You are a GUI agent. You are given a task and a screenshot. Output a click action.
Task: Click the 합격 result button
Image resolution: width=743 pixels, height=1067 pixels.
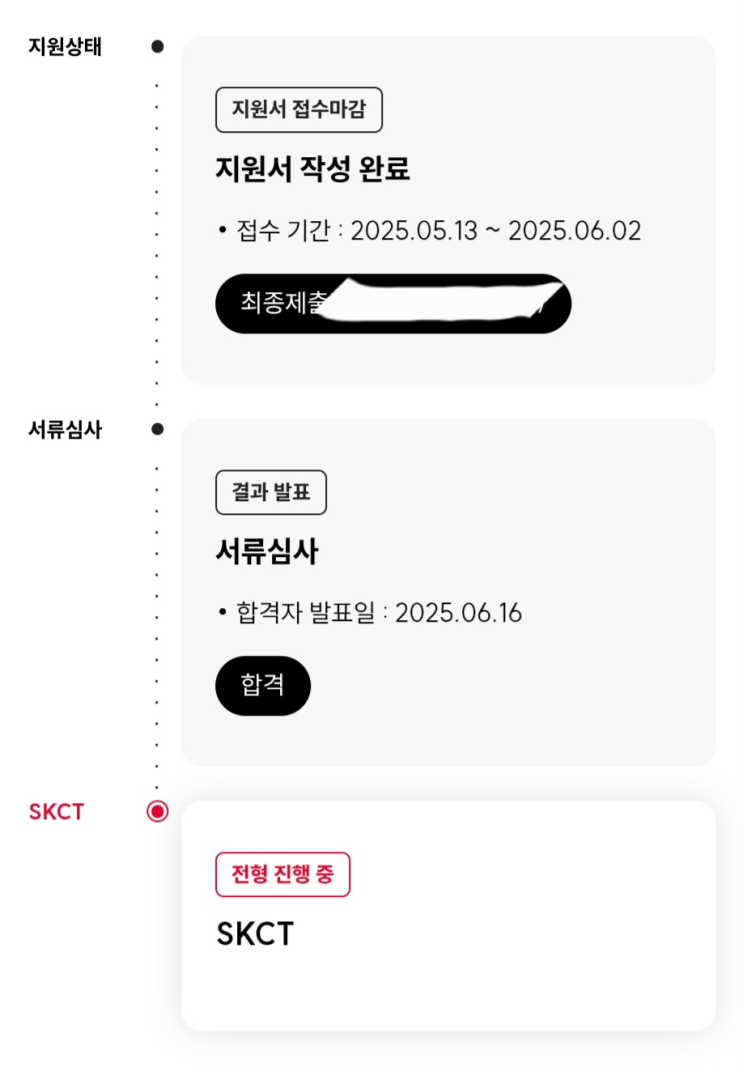point(263,685)
